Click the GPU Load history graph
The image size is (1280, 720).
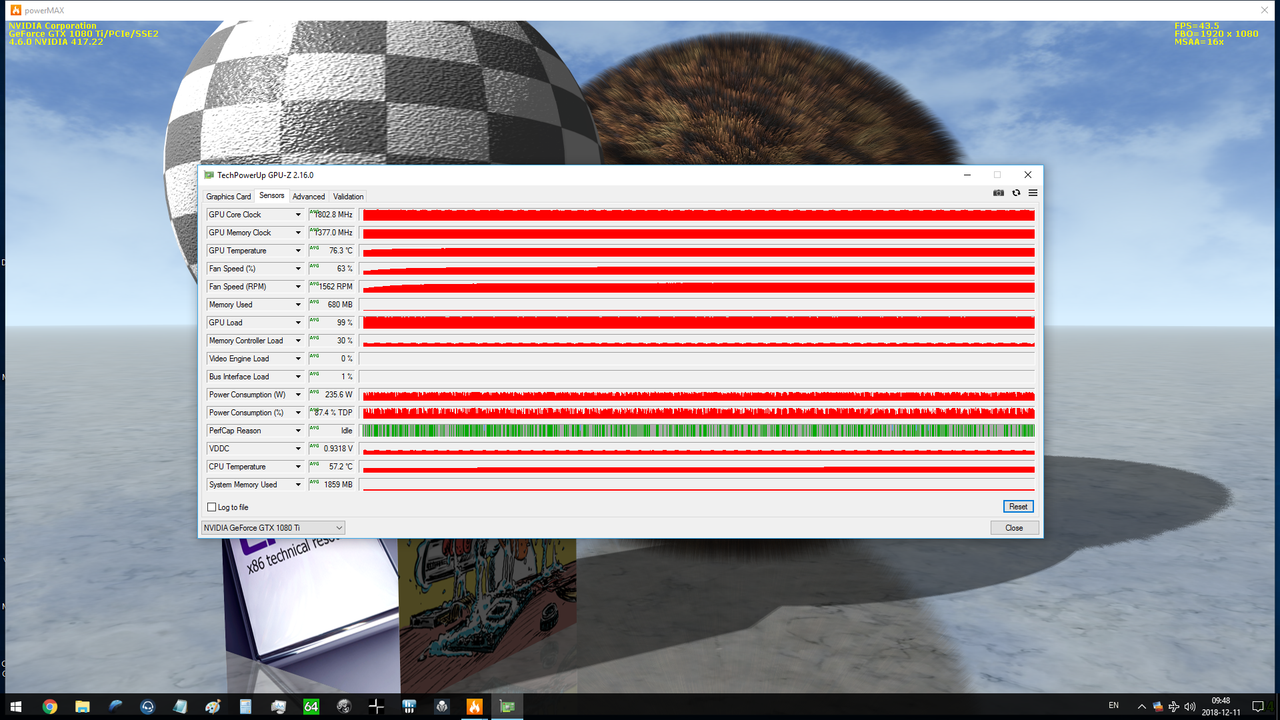coord(698,323)
